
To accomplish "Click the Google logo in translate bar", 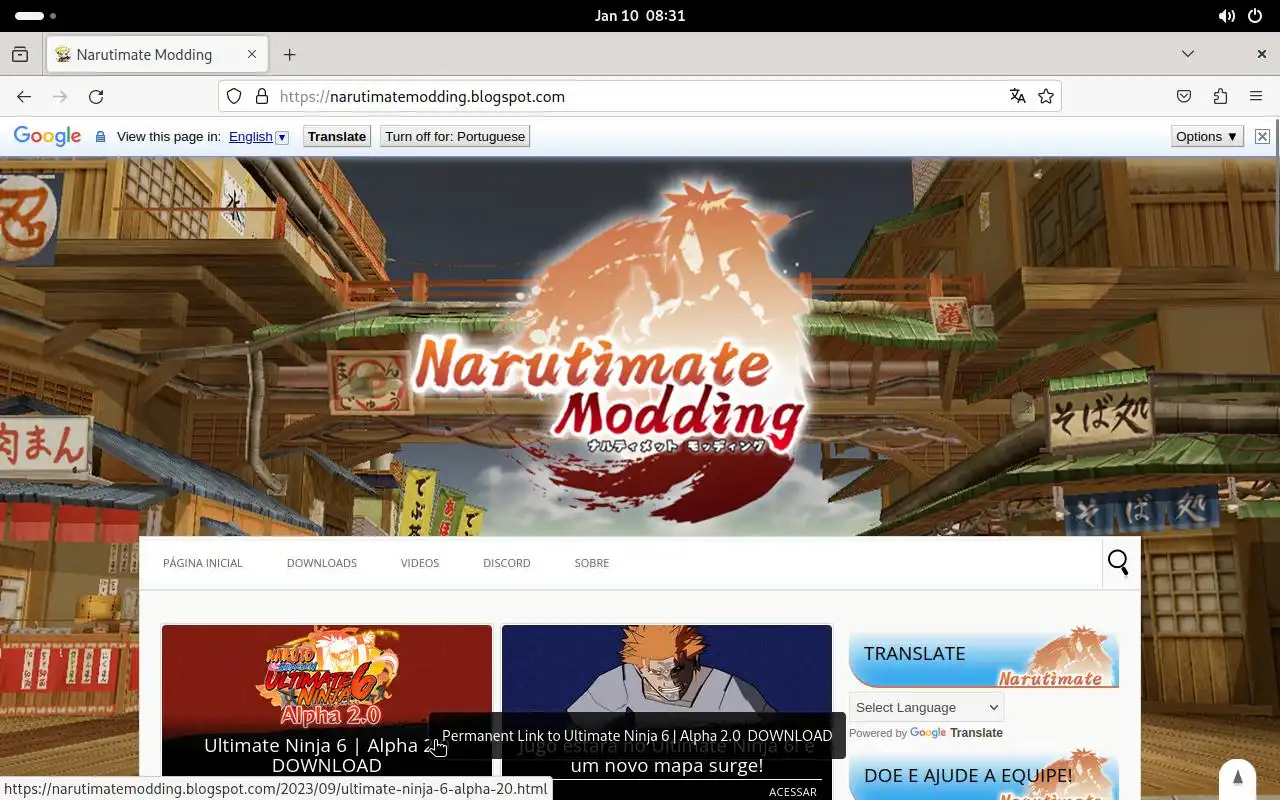I will [x=47, y=137].
